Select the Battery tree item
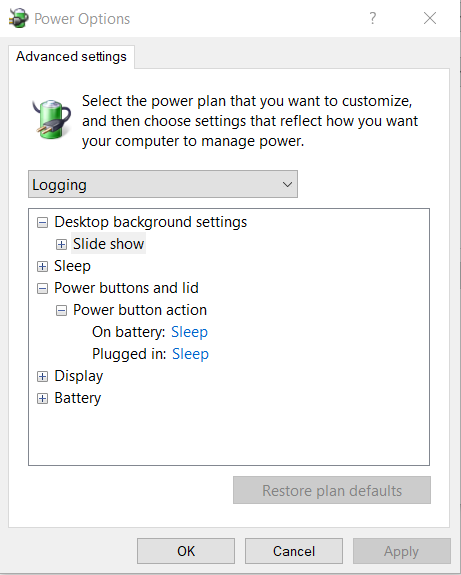The width and height of the screenshot is (461, 575). tap(78, 398)
